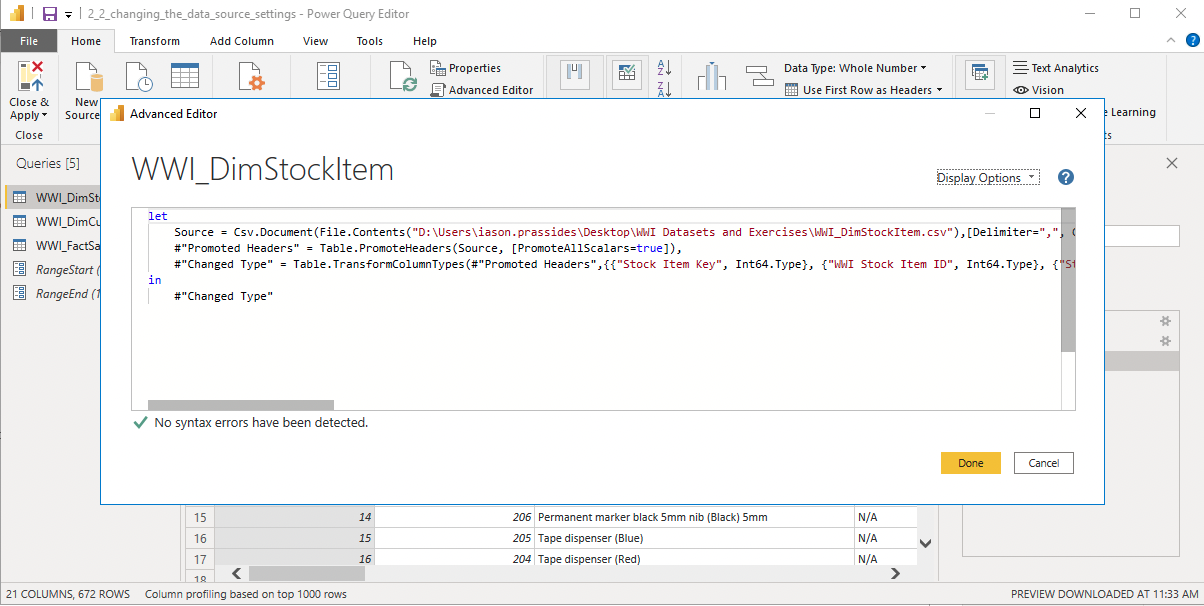The height and width of the screenshot is (606, 1204).
Task: Click the query name field in settings pane
Action: [x=1140, y=236]
